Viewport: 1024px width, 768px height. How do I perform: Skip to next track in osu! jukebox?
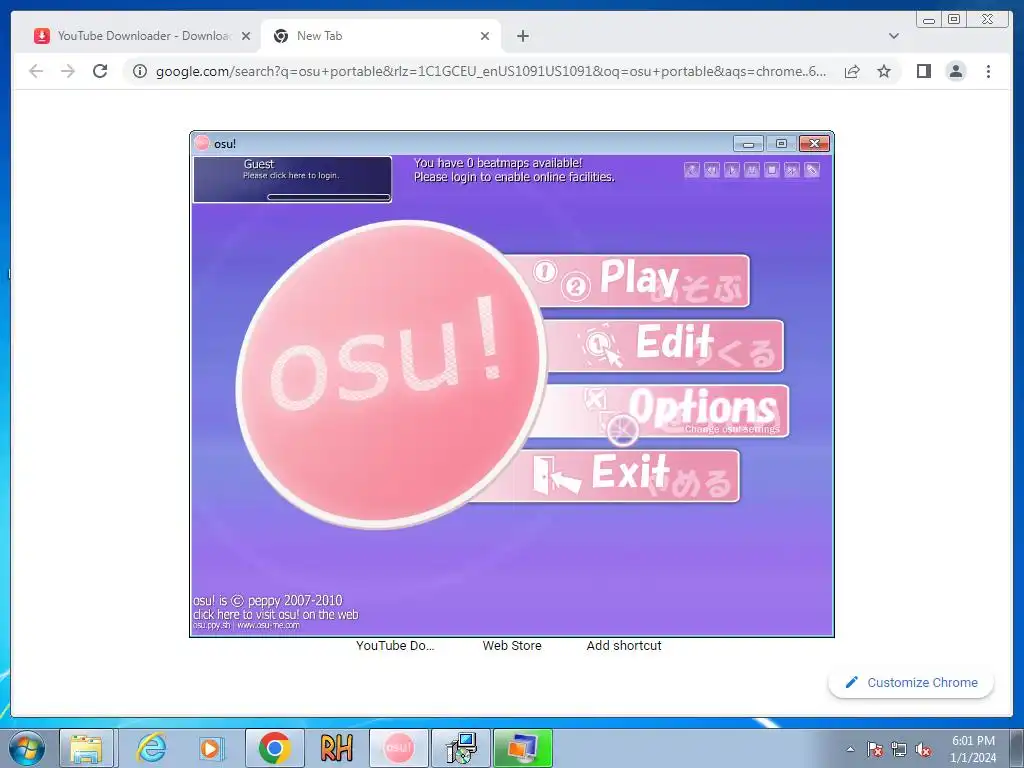792,170
